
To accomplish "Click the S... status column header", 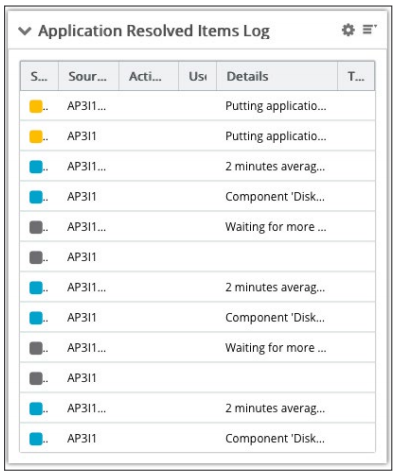I will [x=39, y=76].
